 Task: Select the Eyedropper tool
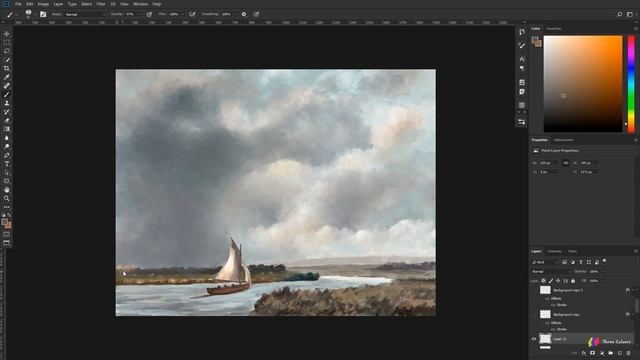point(7,77)
